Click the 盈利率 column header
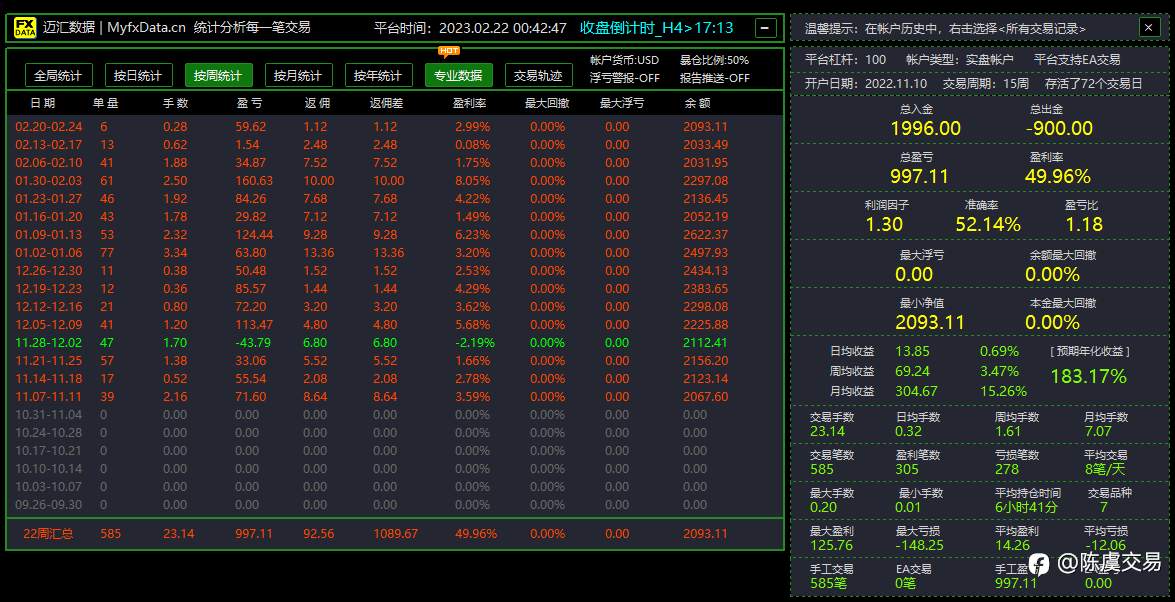This screenshot has width=1175, height=602. pyautogui.click(x=471, y=103)
